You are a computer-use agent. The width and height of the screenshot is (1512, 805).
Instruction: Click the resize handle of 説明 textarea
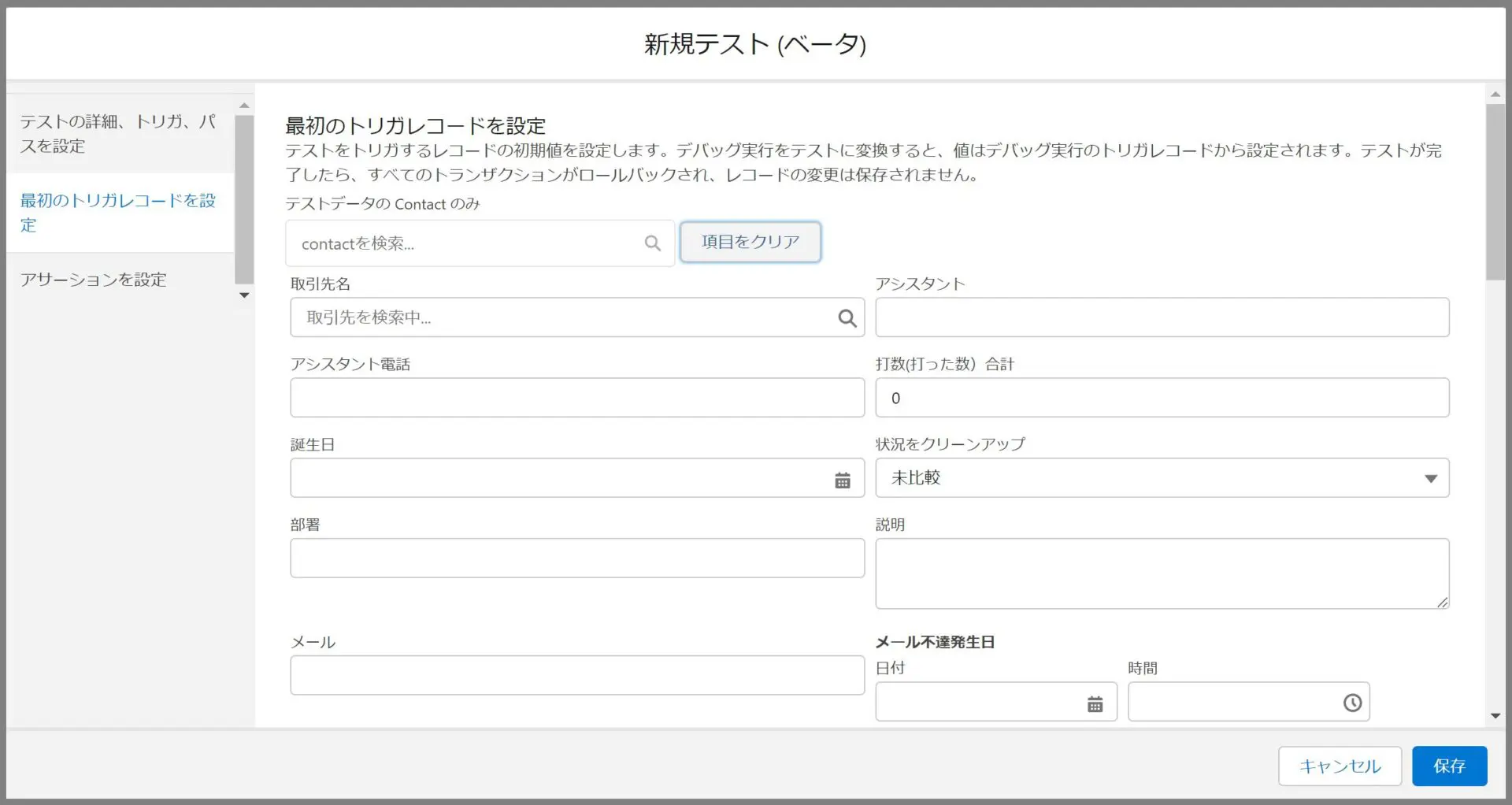click(1441, 602)
